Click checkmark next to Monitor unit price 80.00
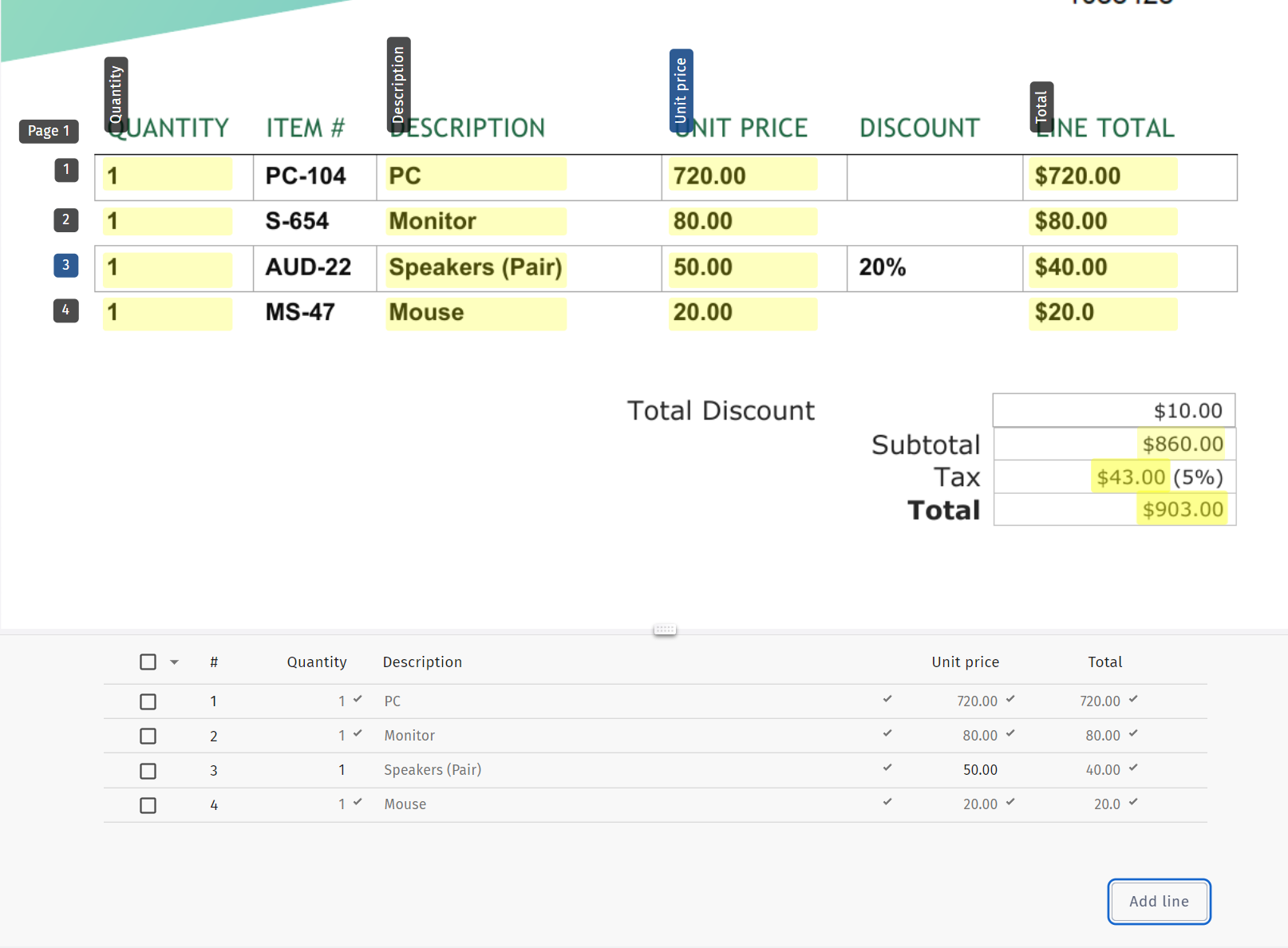 tap(1010, 733)
